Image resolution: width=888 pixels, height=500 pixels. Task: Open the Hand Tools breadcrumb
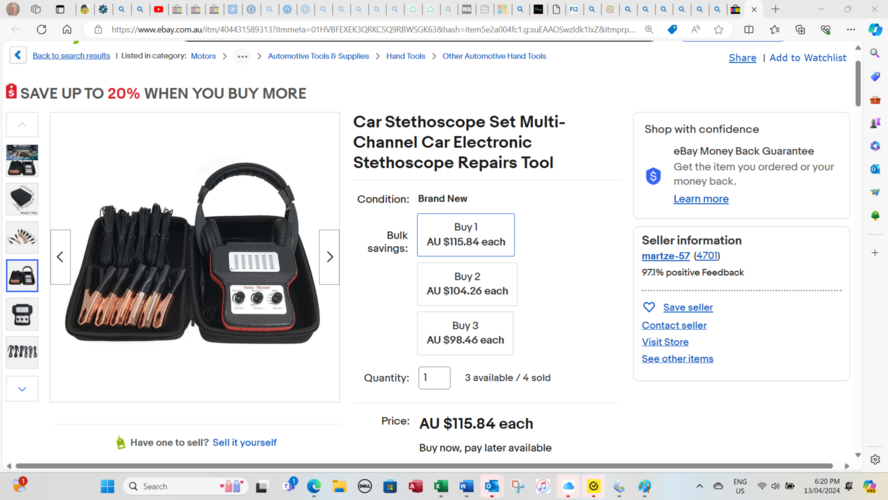(405, 56)
